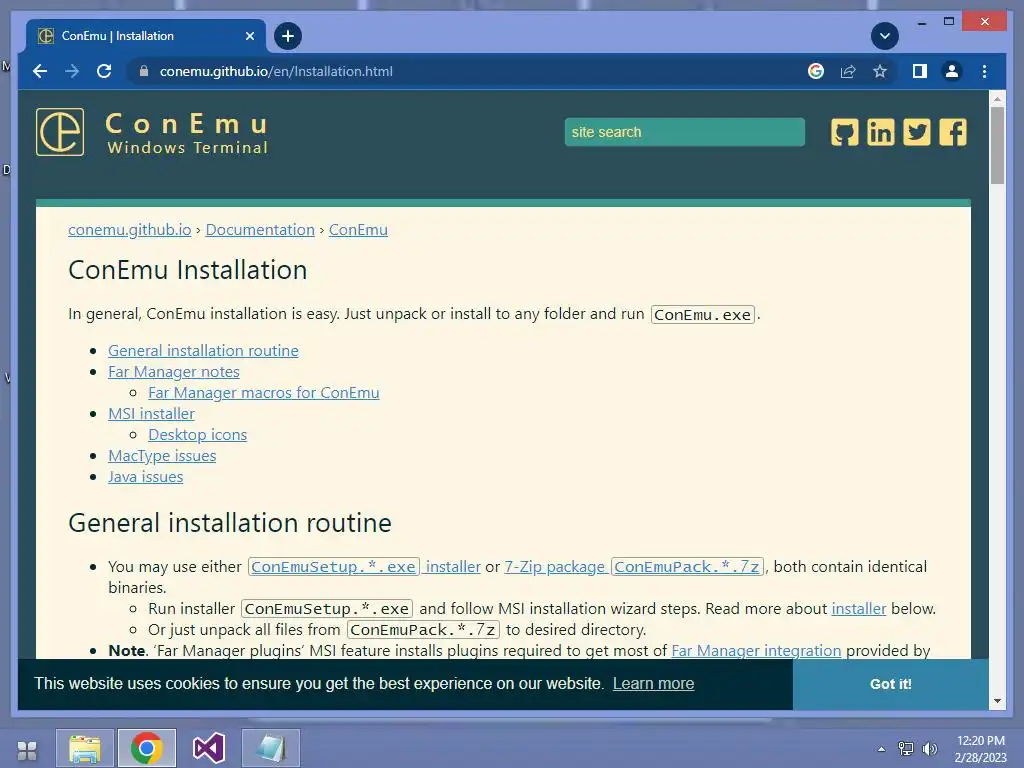Open the Chrome profile avatar icon
The width and height of the screenshot is (1024, 768).
[x=952, y=71]
